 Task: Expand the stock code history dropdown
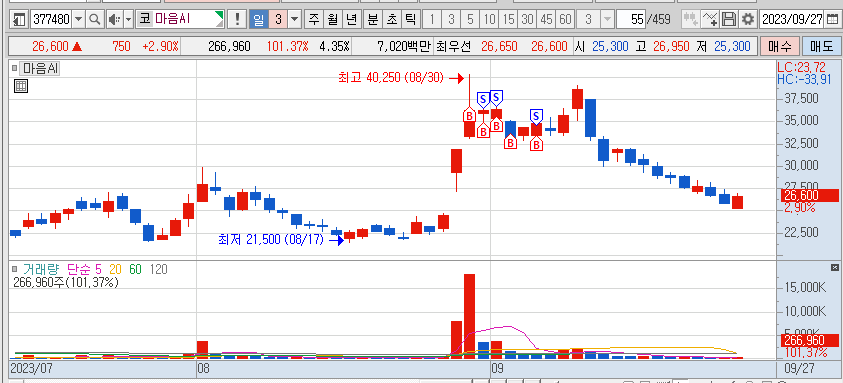[x=78, y=20]
